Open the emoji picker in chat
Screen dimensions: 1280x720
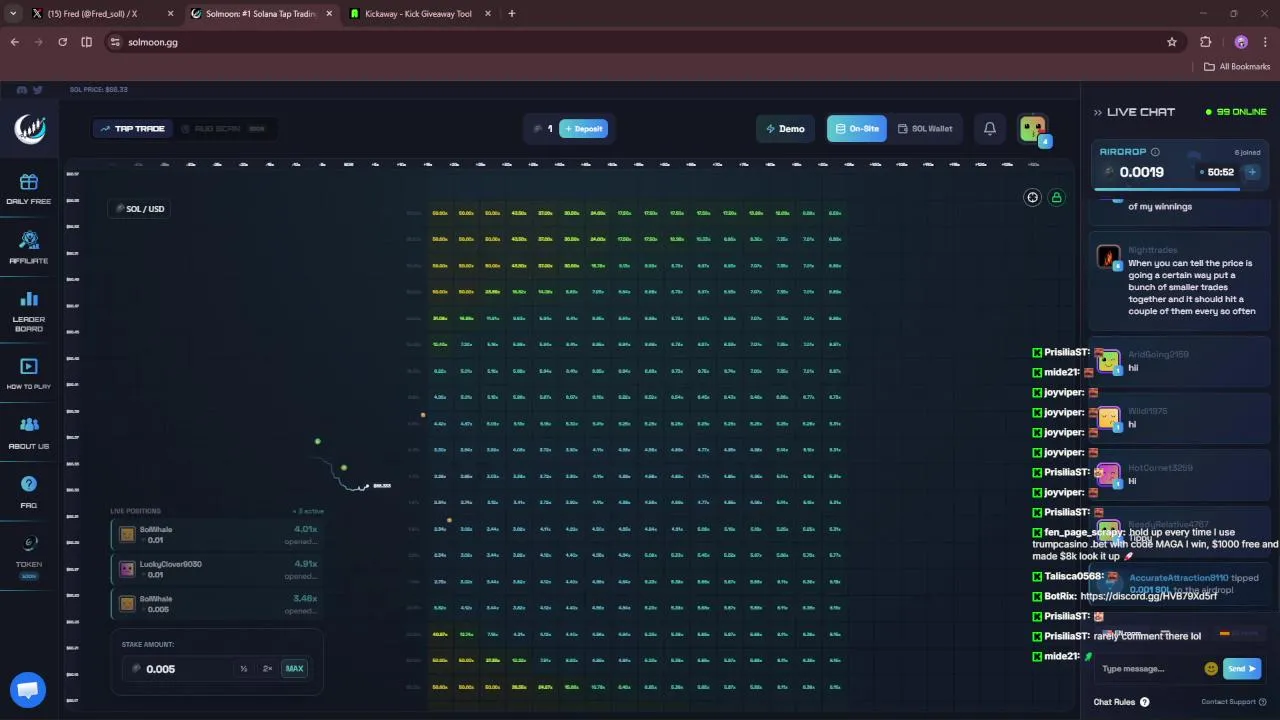click(1211, 668)
